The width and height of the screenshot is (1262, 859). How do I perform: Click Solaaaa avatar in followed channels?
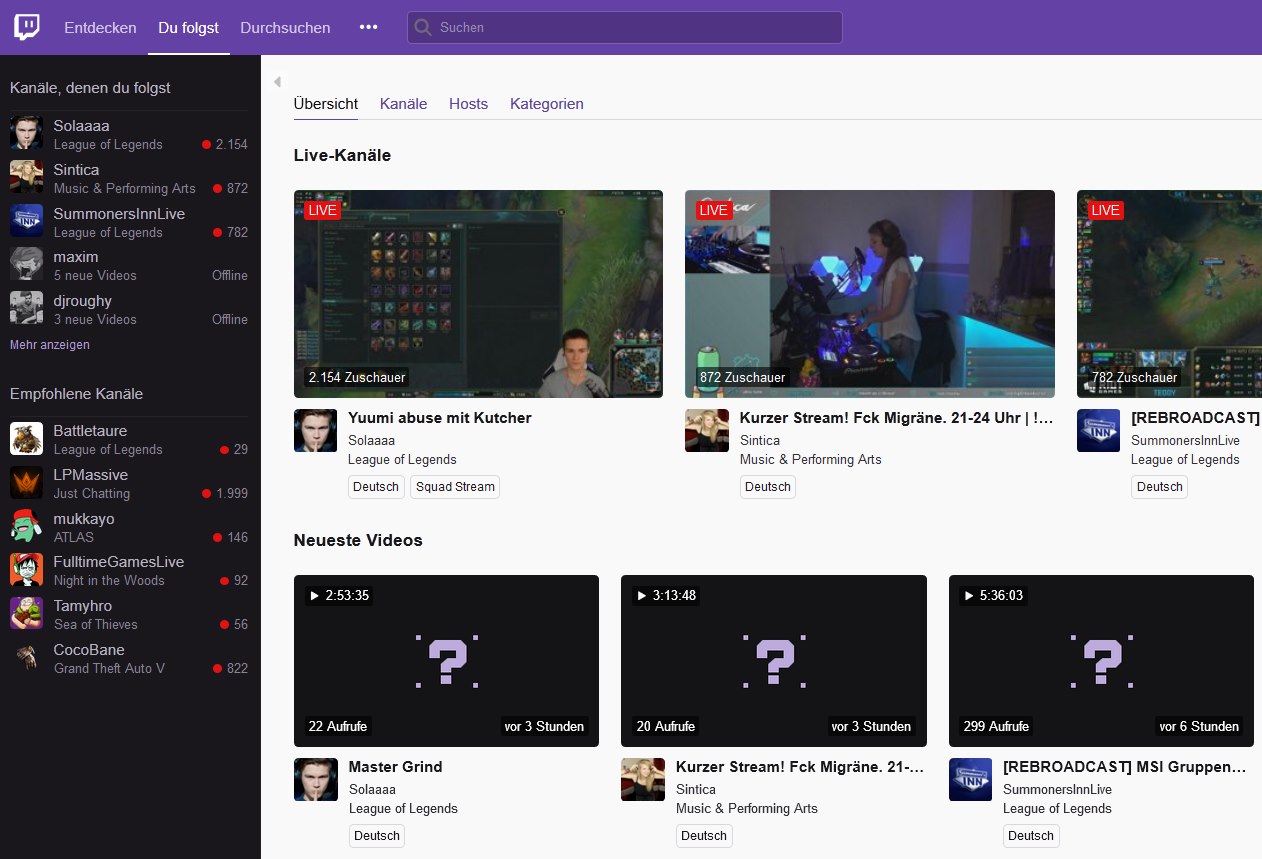pos(26,133)
